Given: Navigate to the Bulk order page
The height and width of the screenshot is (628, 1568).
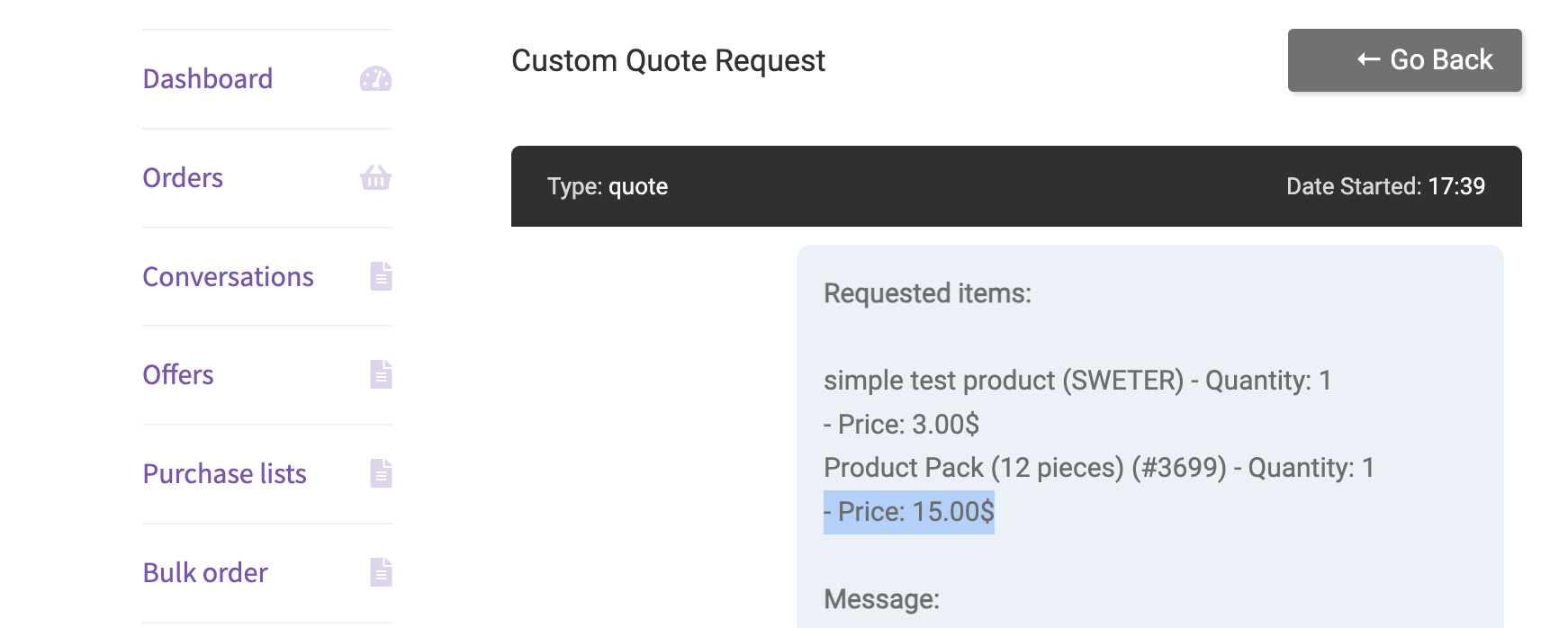Looking at the screenshot, I should click(205, 572).
